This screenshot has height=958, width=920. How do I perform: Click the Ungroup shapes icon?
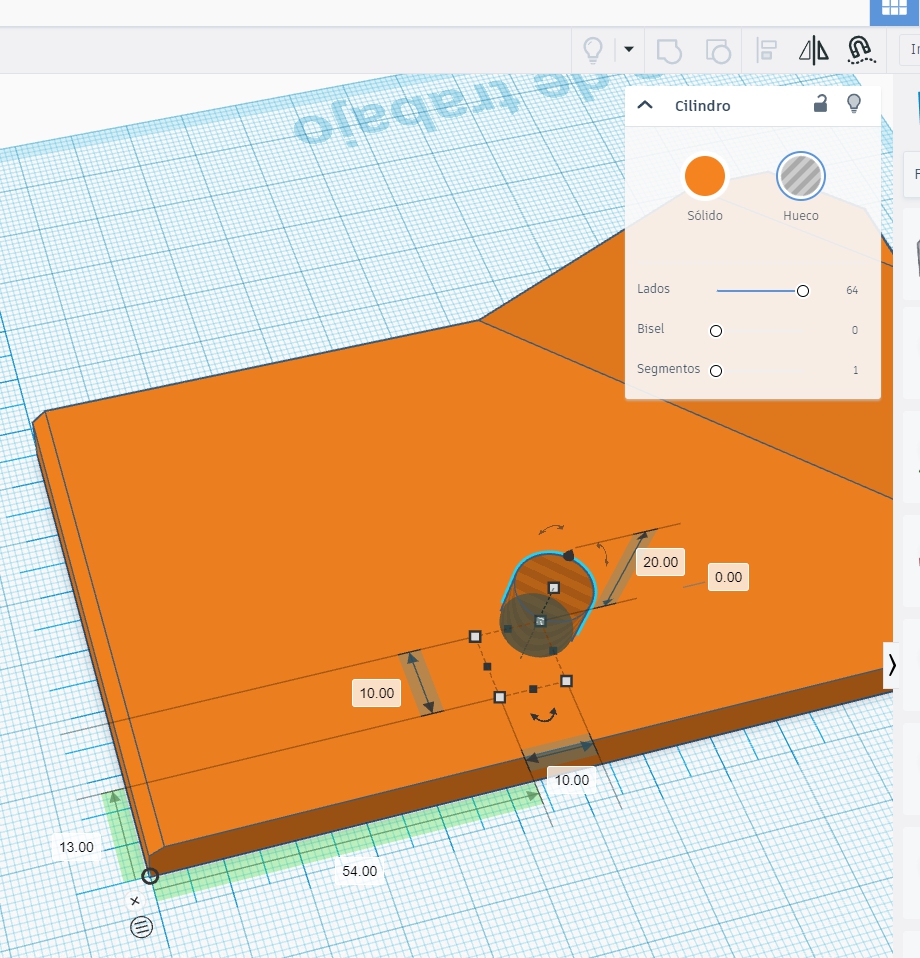(717, 49)
